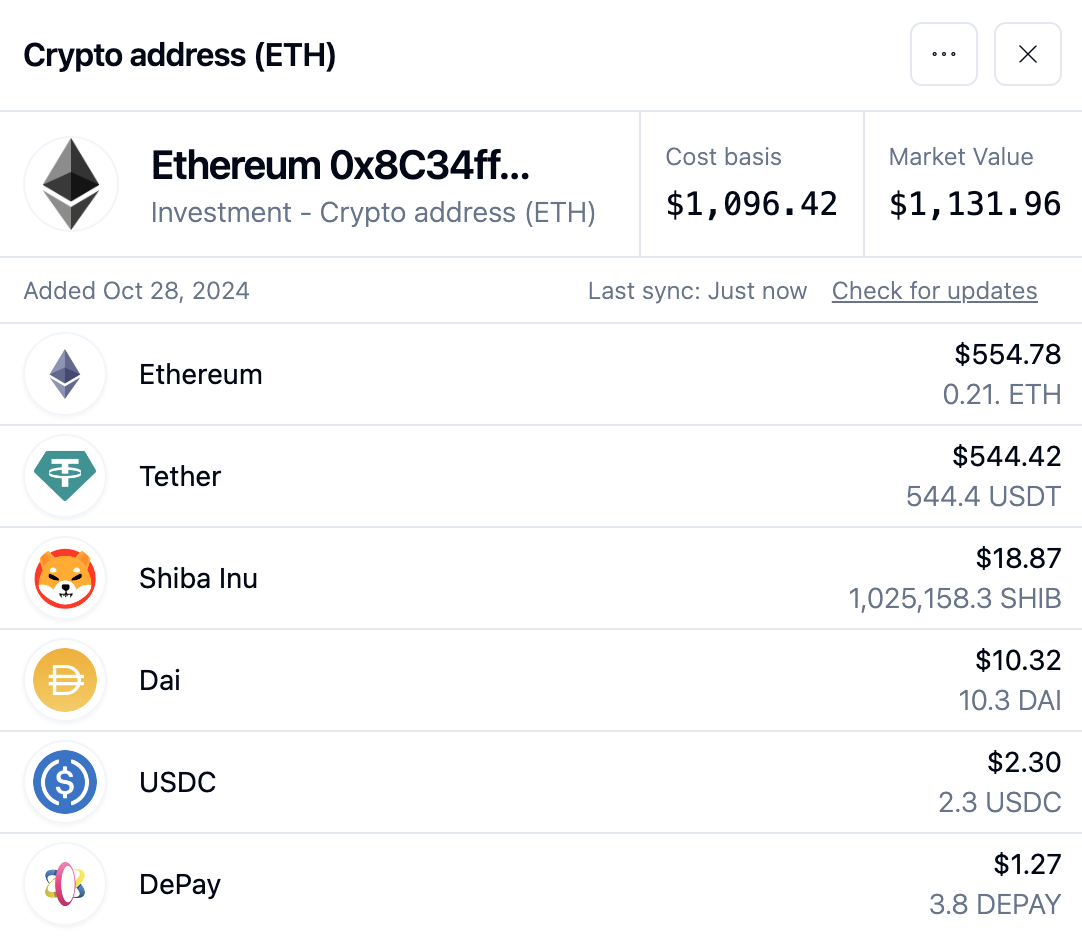Select the Ethereum holding row
Screen dimensions: 1082x942
point(541,374)
